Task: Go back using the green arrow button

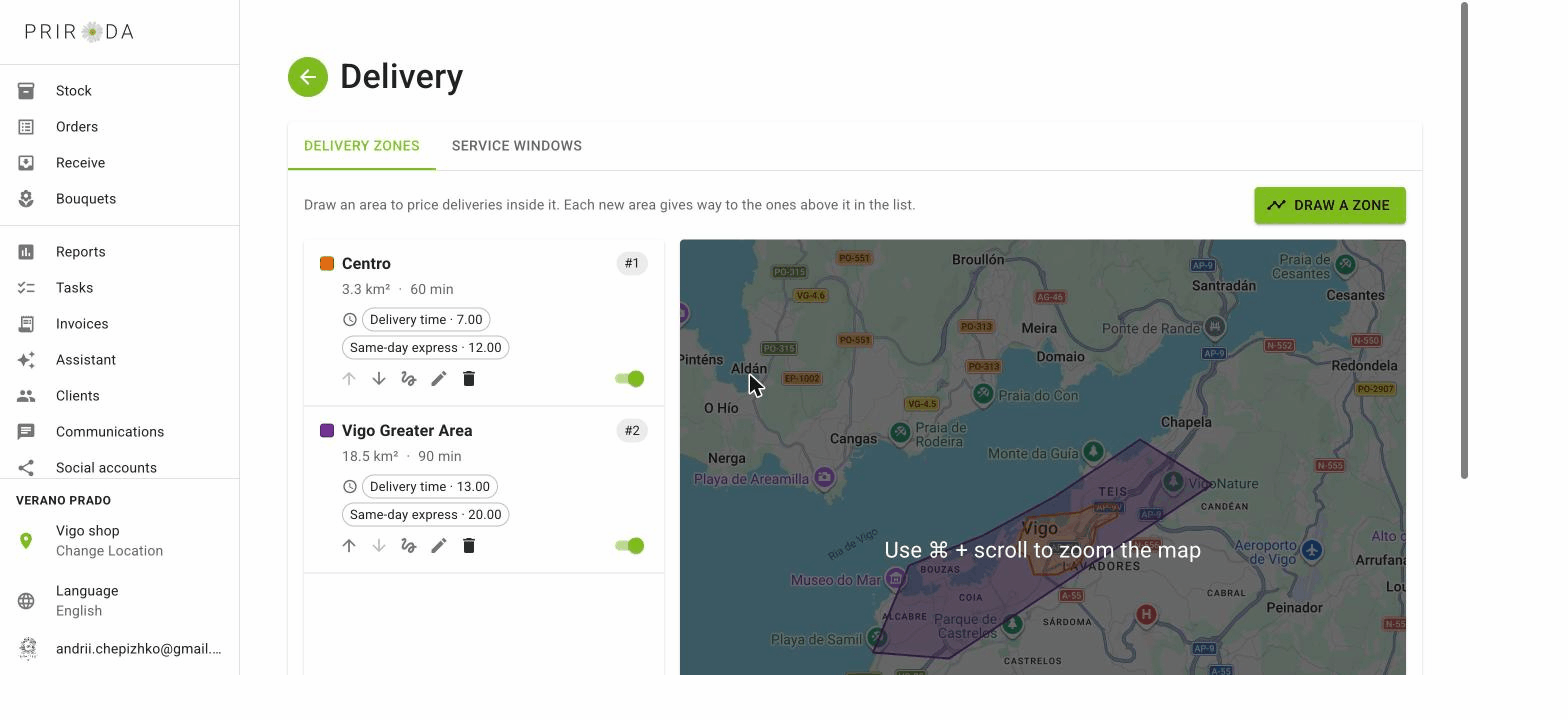Action: coord(308,77)
